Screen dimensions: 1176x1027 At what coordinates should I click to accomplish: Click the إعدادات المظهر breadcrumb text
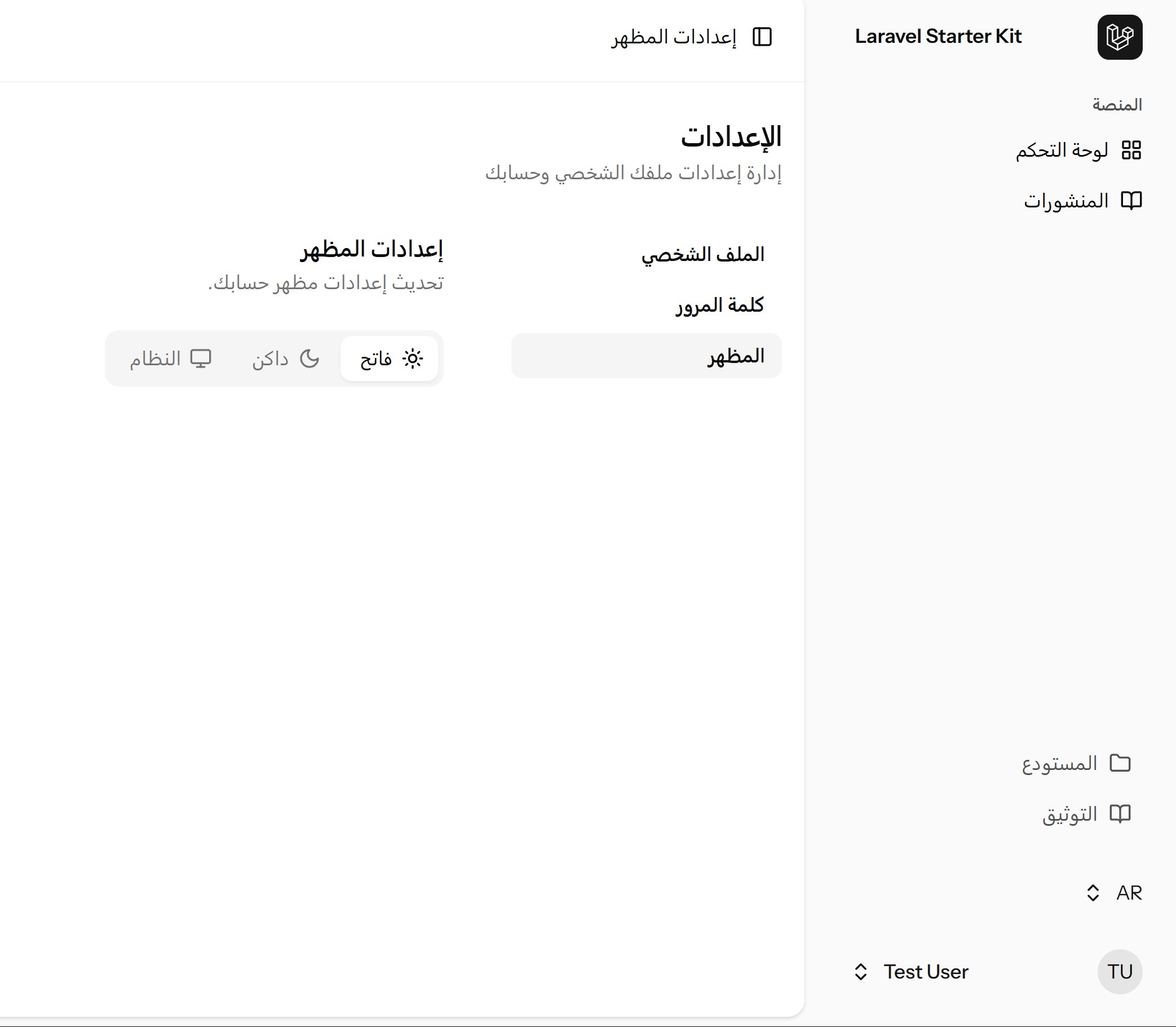(674, 37)
